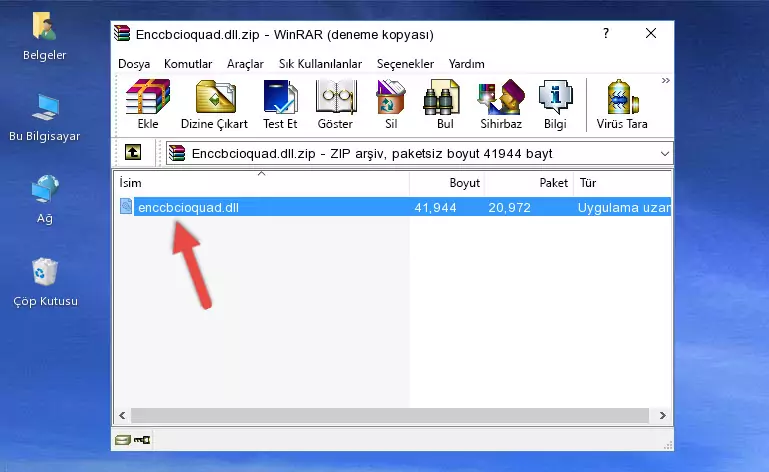Click Dizine Çıkart extract icon
The image size is (769, 472).
point(214,105)
